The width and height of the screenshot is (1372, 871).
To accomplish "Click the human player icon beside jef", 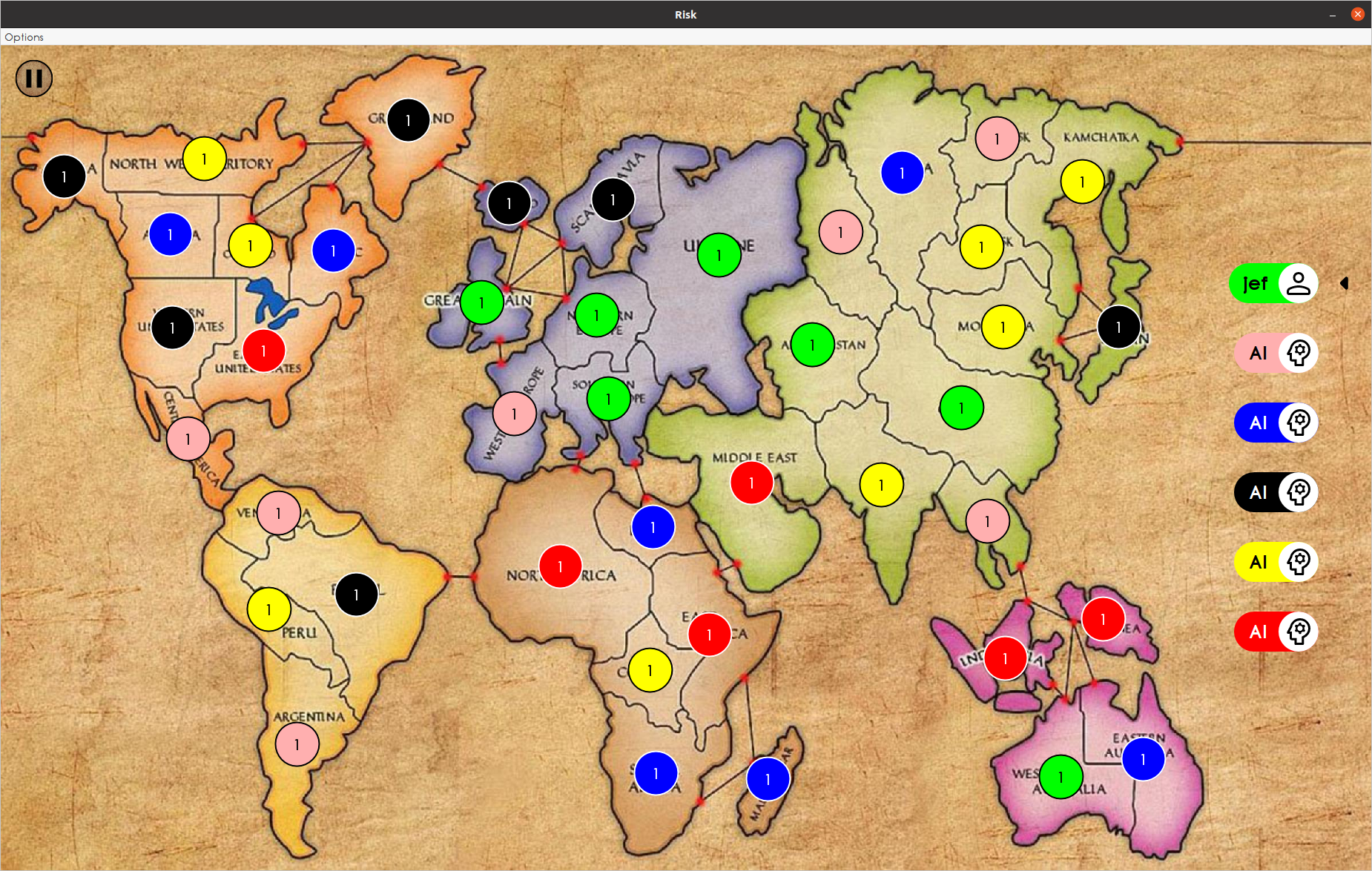I will pyautogui.click(x=1298, y=283).
